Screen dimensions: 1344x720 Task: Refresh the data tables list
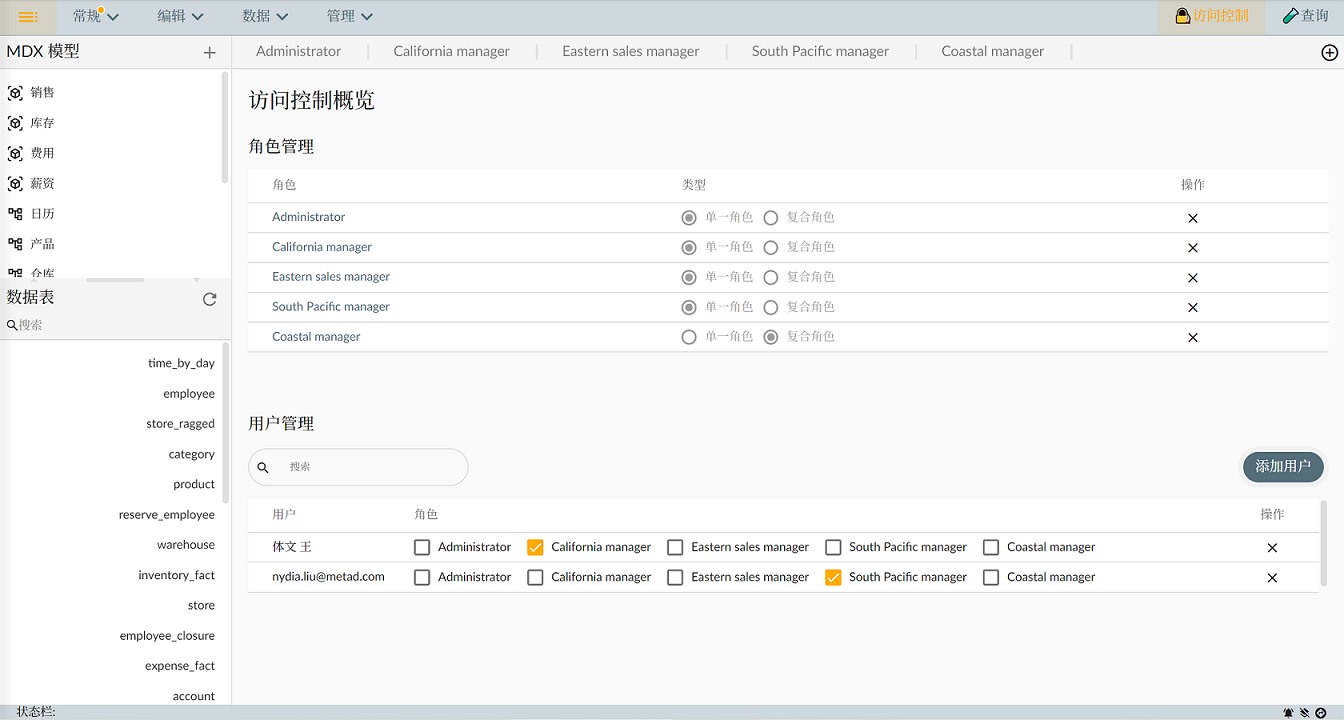[x=209, y=299]
